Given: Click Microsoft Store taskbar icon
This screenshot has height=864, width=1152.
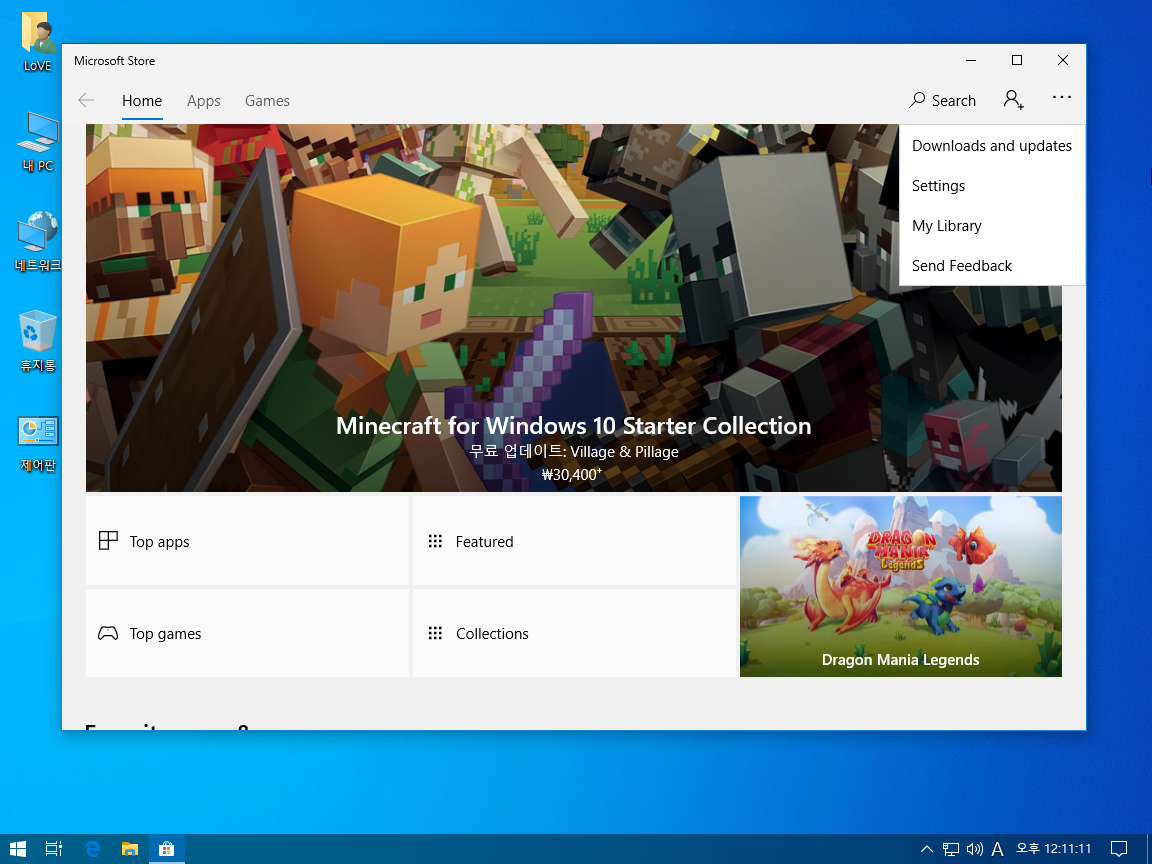Looking at the screenshot, I should tap(167, 849).
